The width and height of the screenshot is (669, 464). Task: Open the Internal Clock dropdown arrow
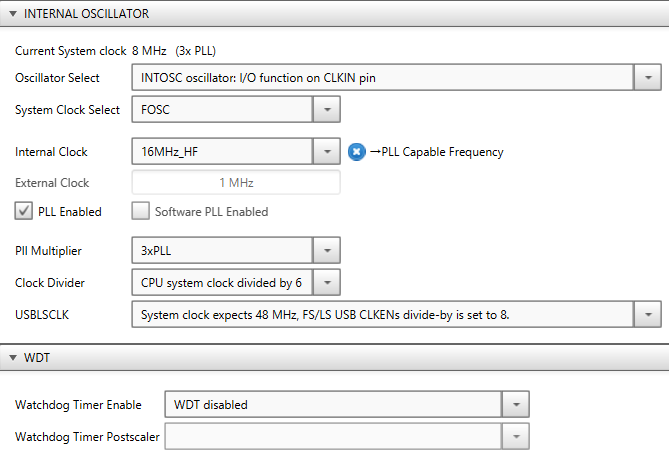[327, 151]
